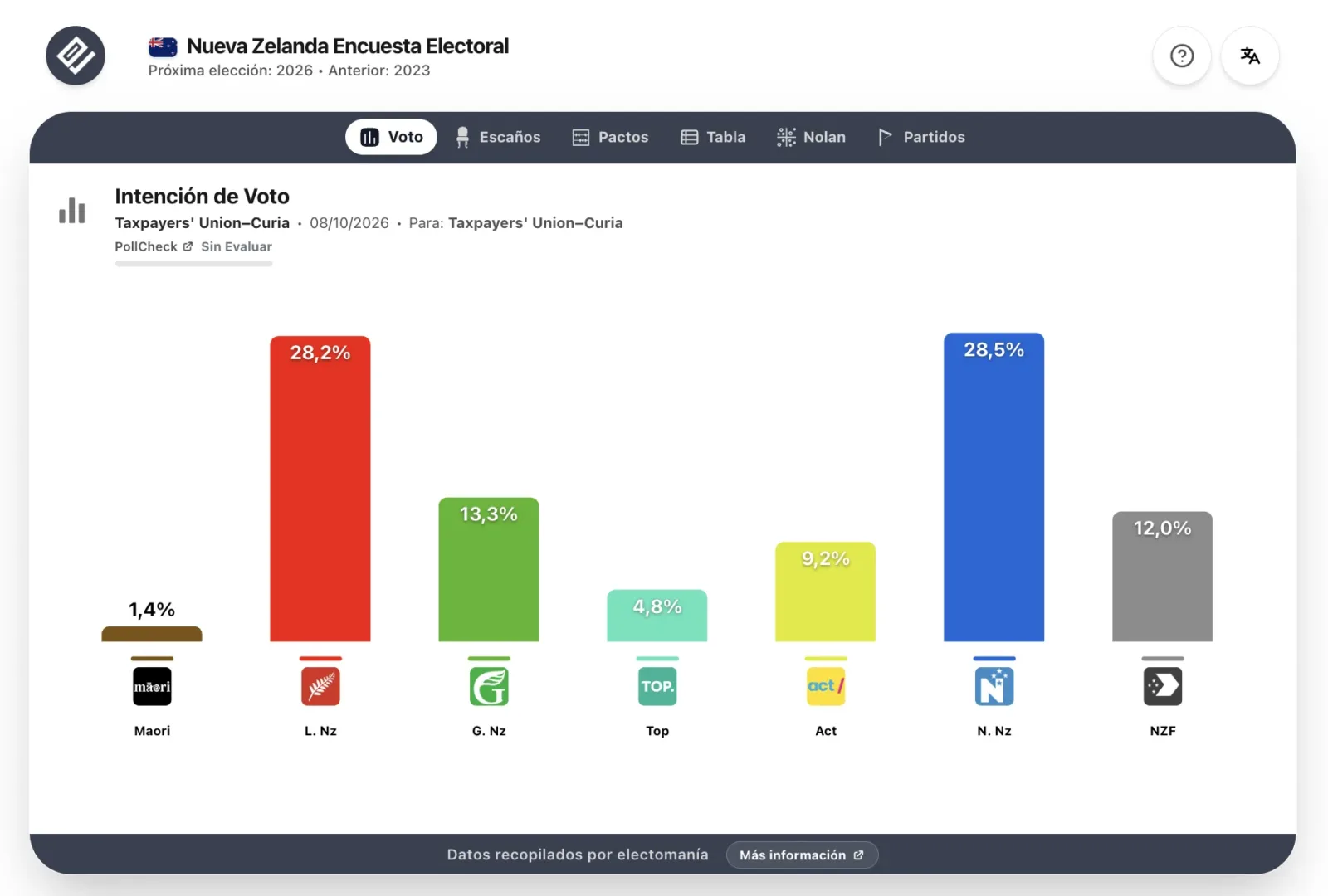The image size is (1328, 896).
Task: Click the bar chart icon beside Intención de Voto
Action: [x=72, y=211]
